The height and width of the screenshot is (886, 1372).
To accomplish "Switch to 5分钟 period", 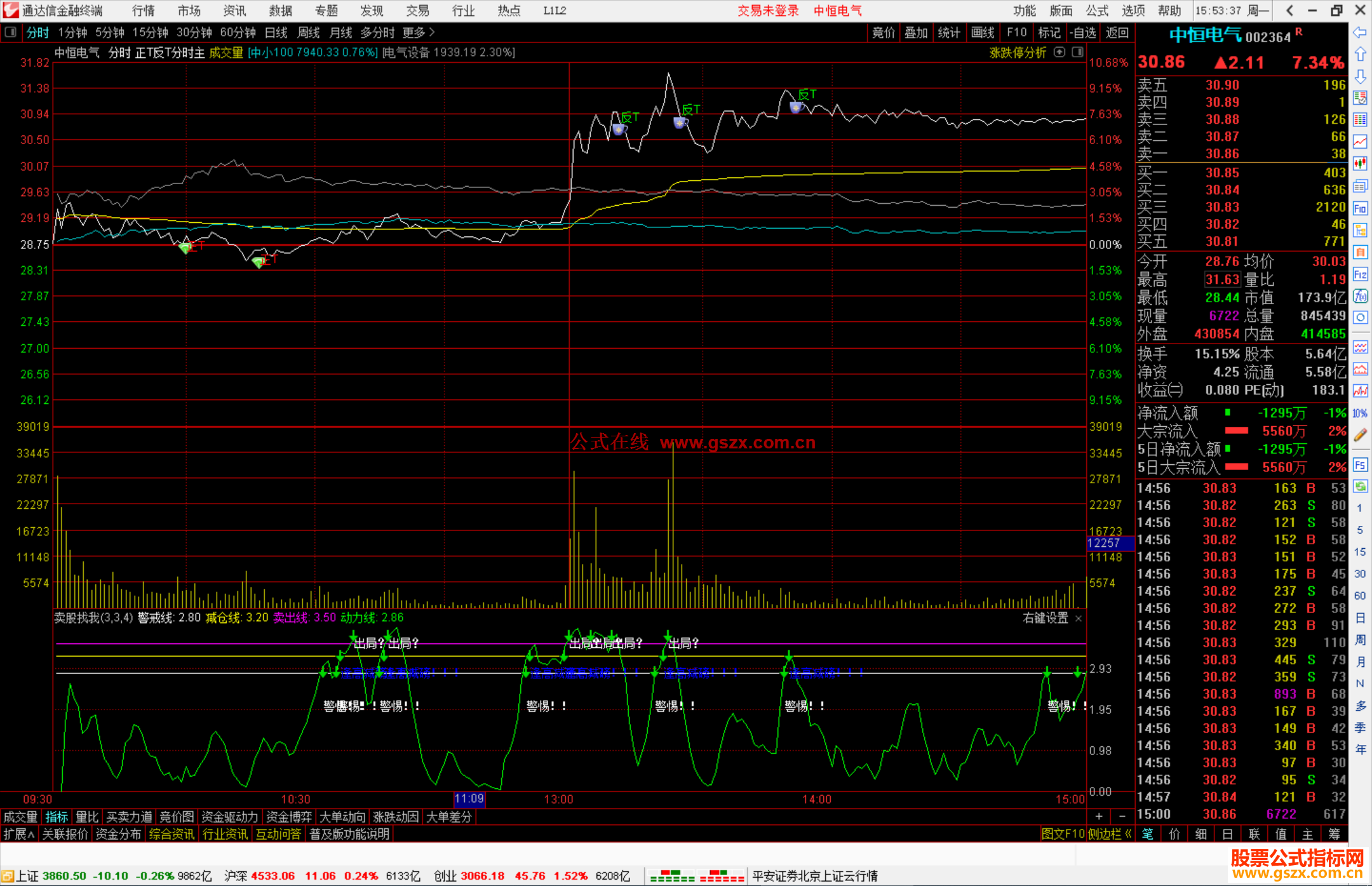I will 110,32.
